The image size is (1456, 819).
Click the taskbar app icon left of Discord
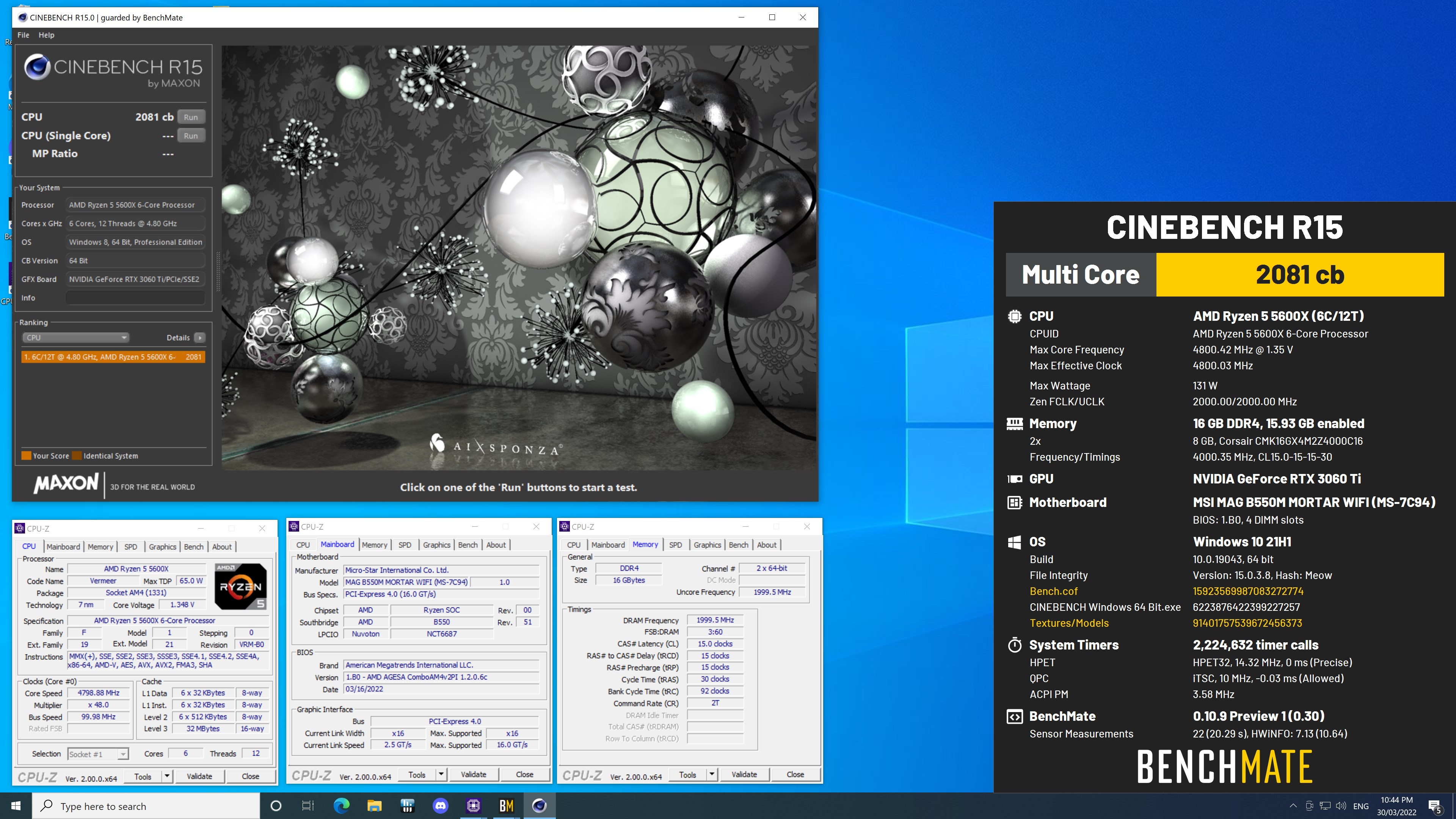point(407,806)
